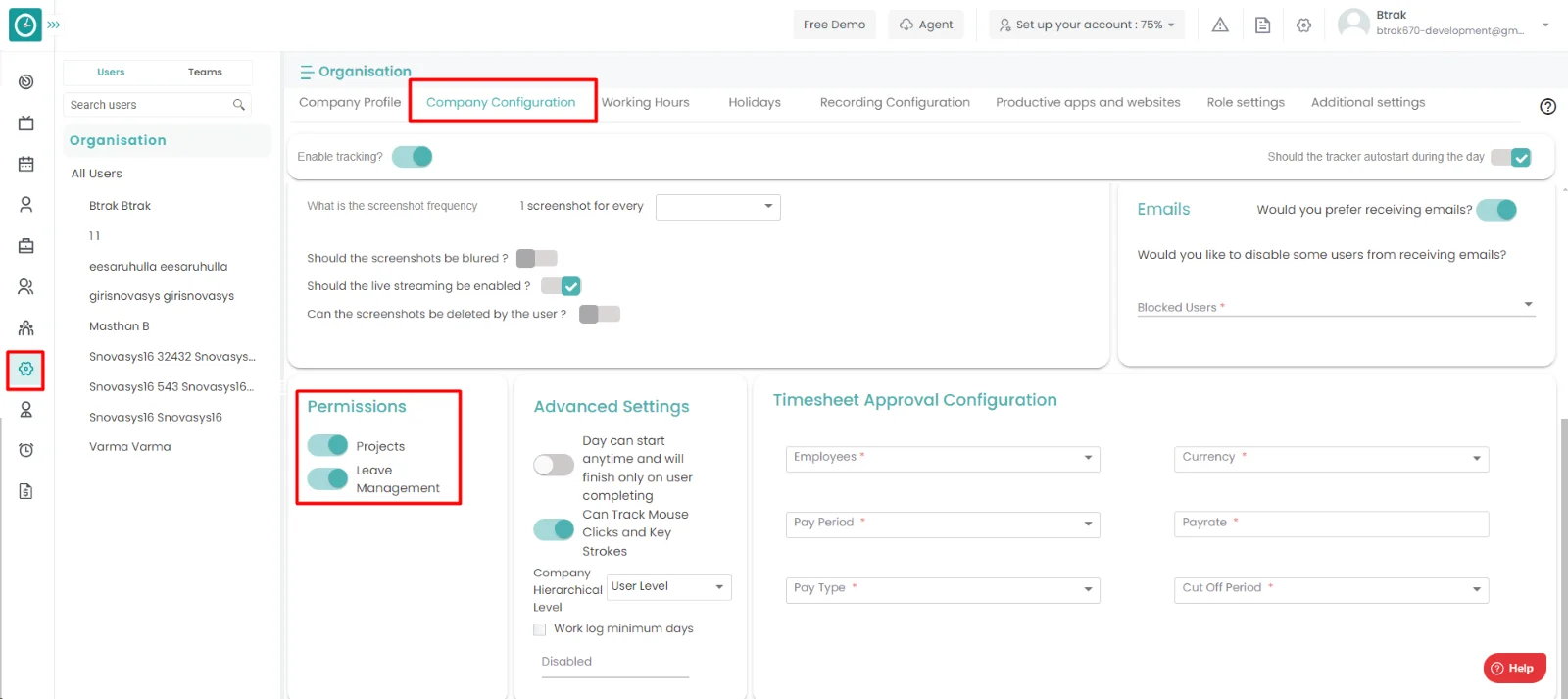Check the Work log minimum days checkbox
Screen dimensions: 1568x699
(540, 629)
